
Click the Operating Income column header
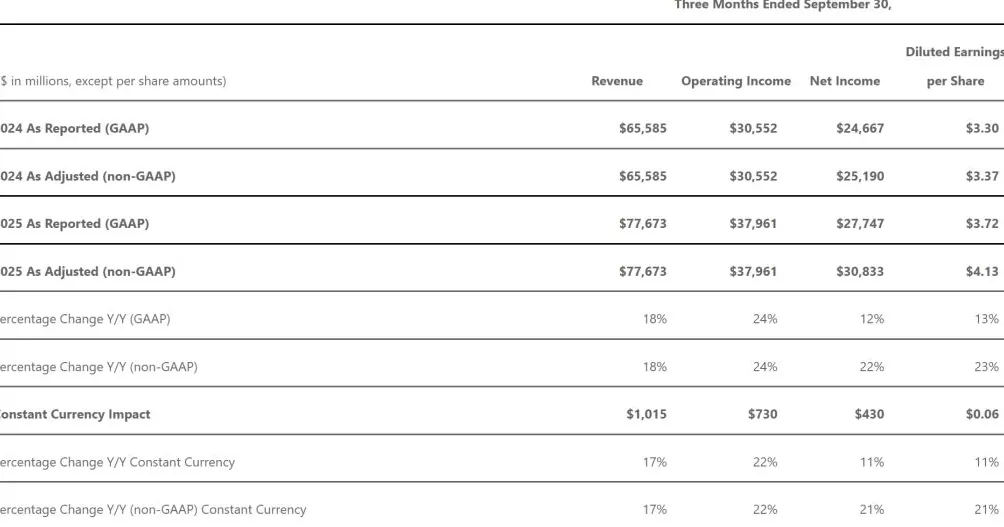[x=735, y=81]
